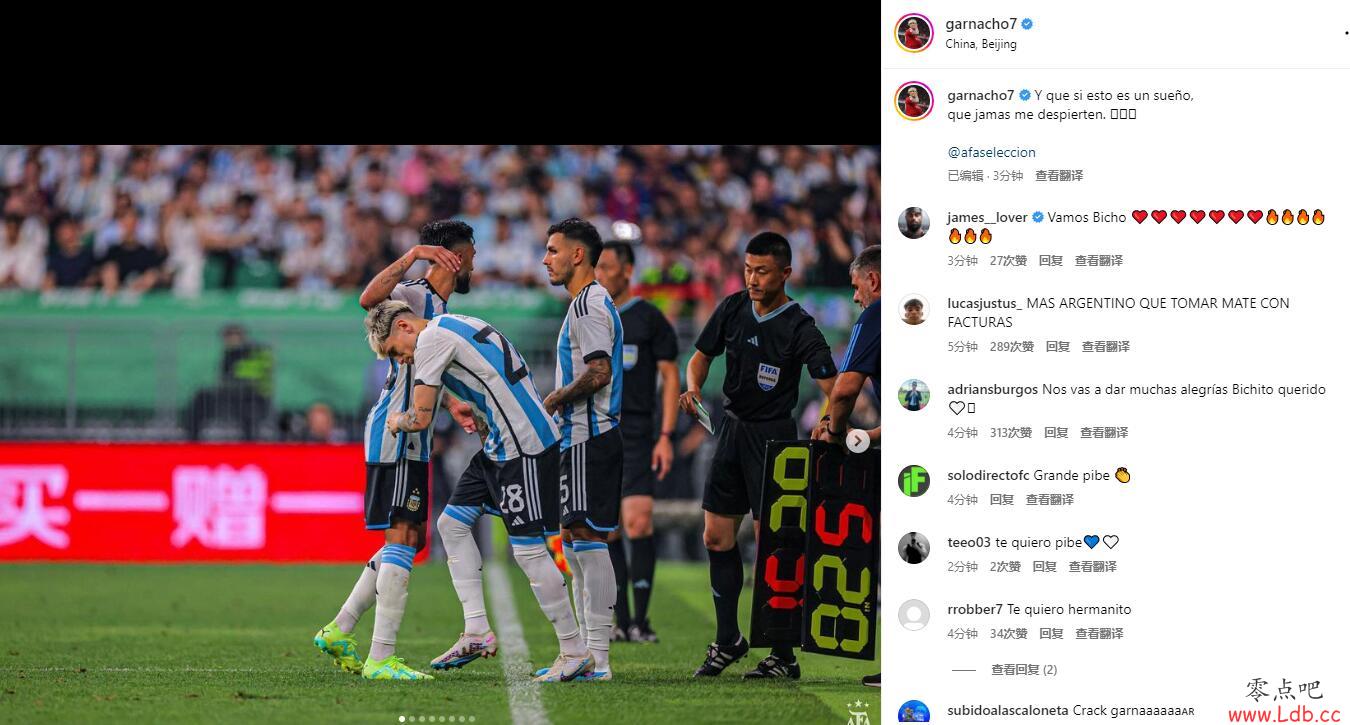Open the three-dot more options menu
Image resolution: width=1350 pixels, height=725 pixels.
1346,33
